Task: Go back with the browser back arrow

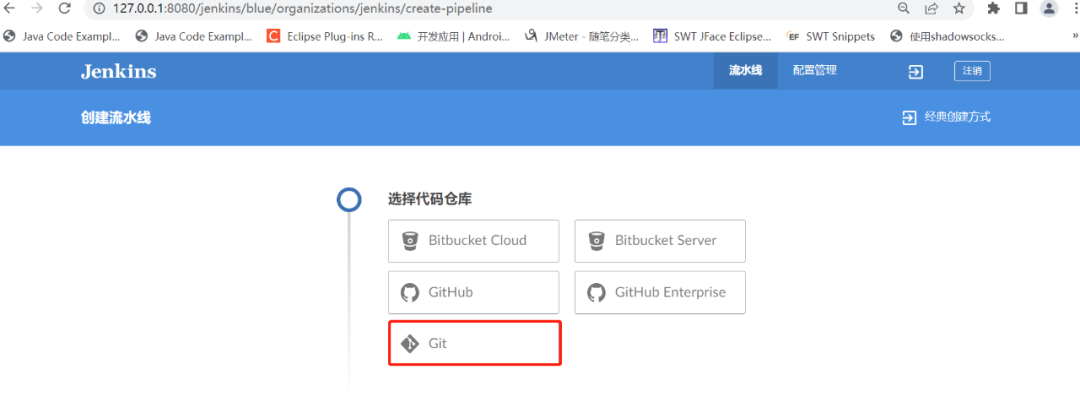Action: pos(10,8)
